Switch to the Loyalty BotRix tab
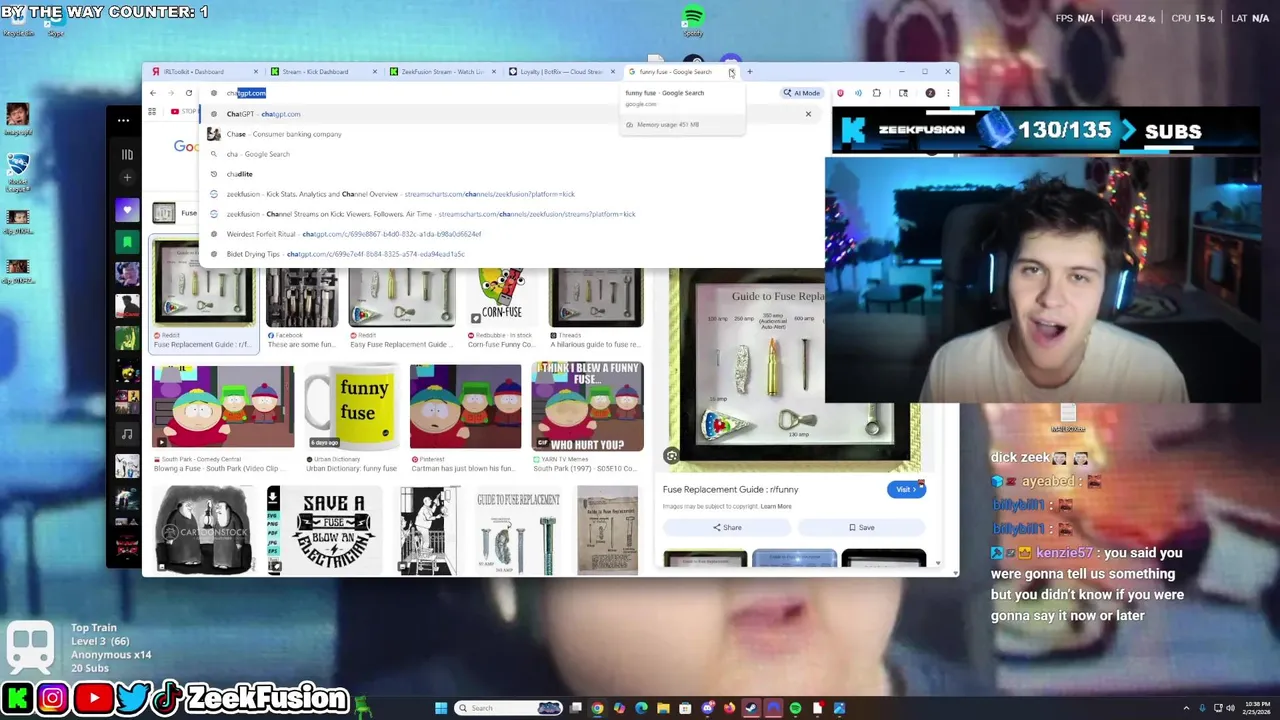 pyautogui.click(x=561, y=72)
